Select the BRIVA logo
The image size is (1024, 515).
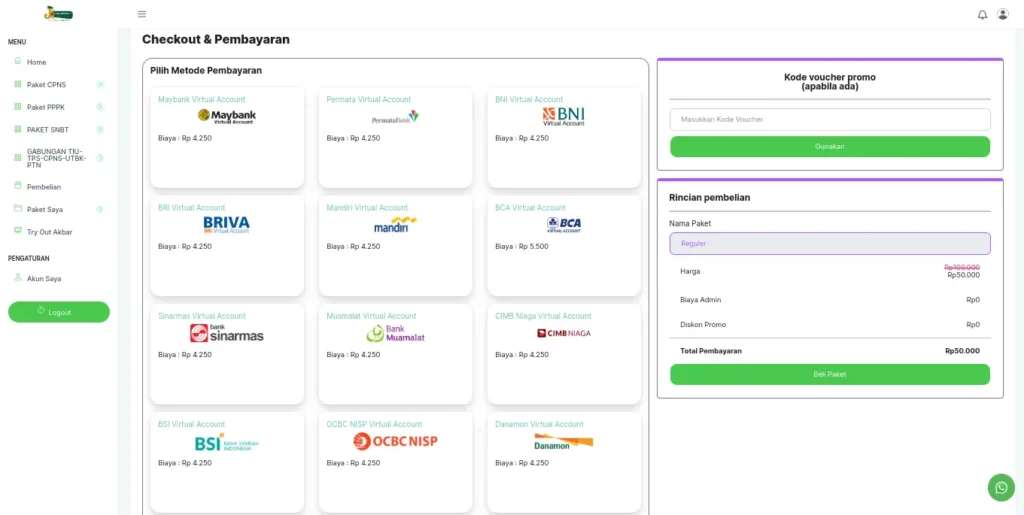[x=227, y=225]
